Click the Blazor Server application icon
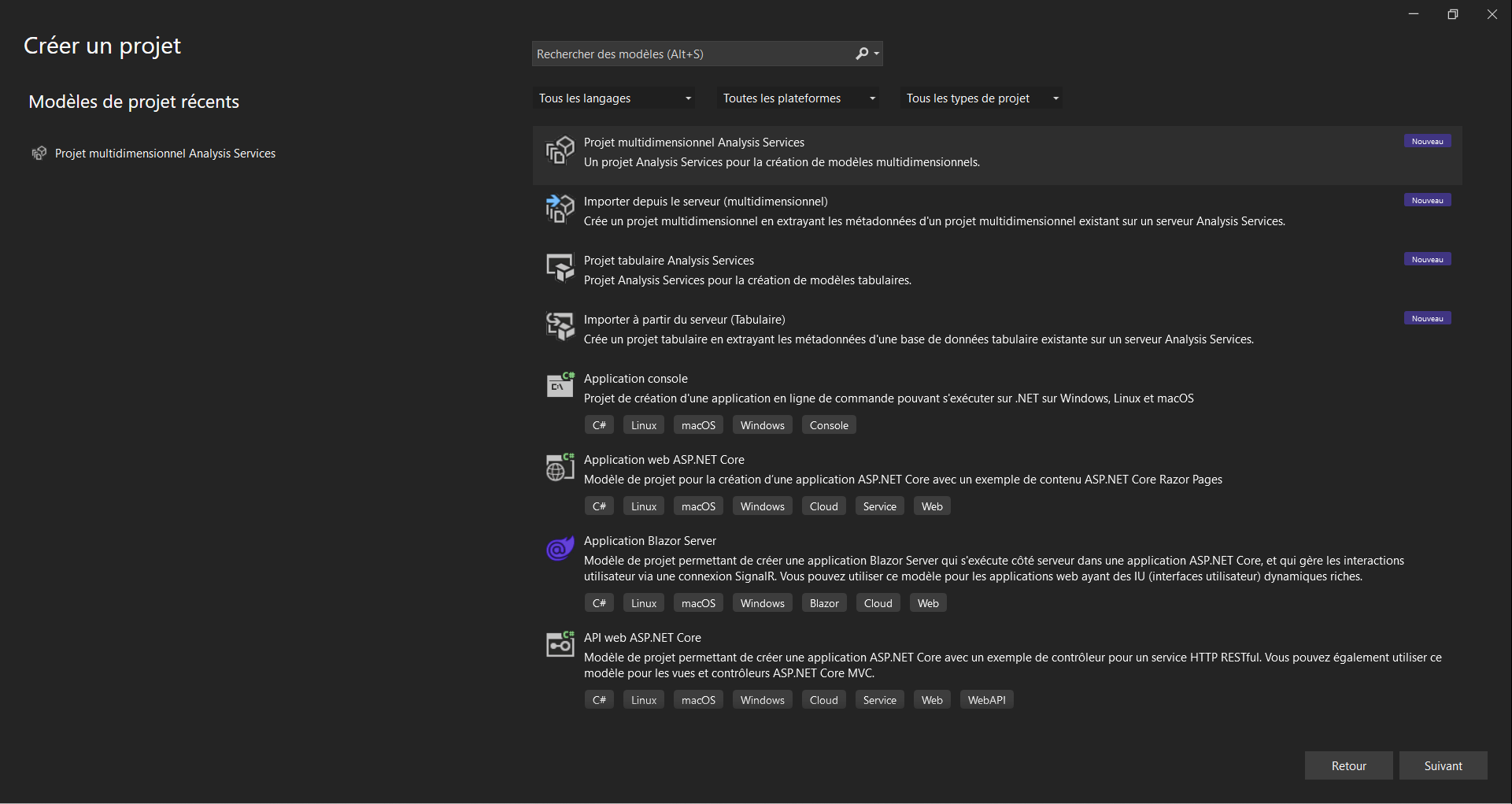Image resolution: width=1512 pixels, height=804 pixels. click(560, 548)
